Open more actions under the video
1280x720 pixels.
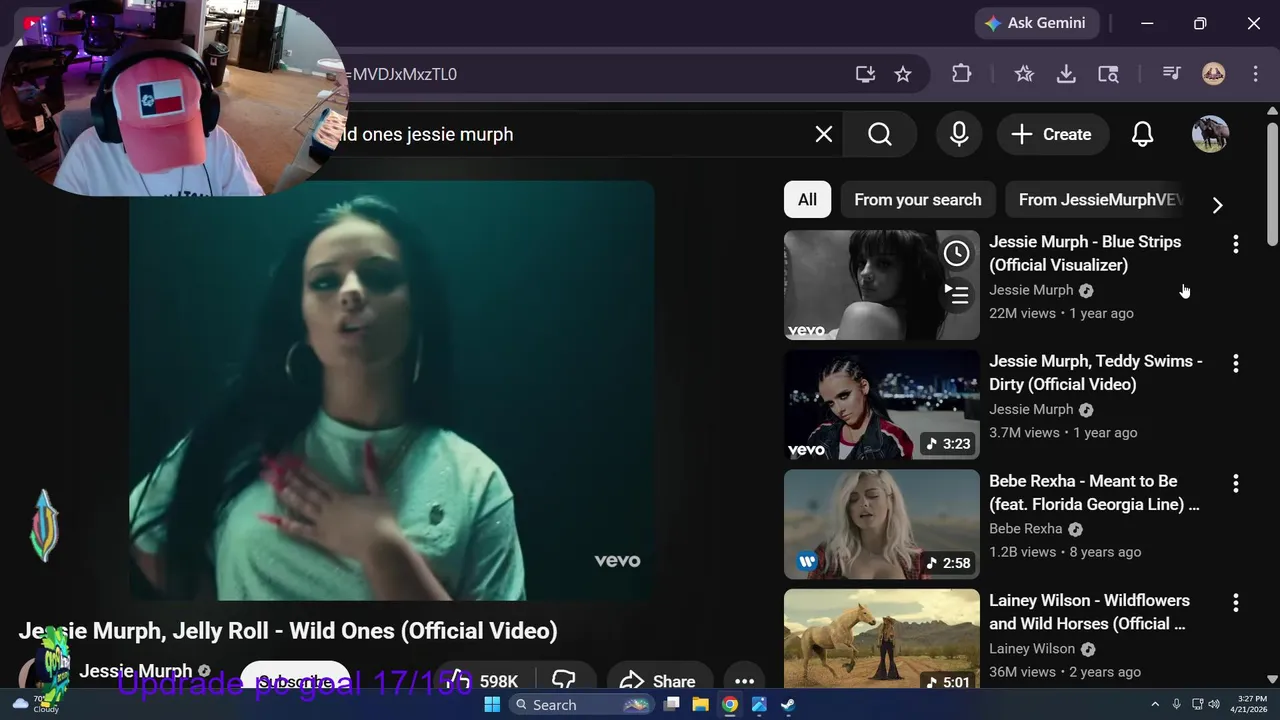point(744,681)
